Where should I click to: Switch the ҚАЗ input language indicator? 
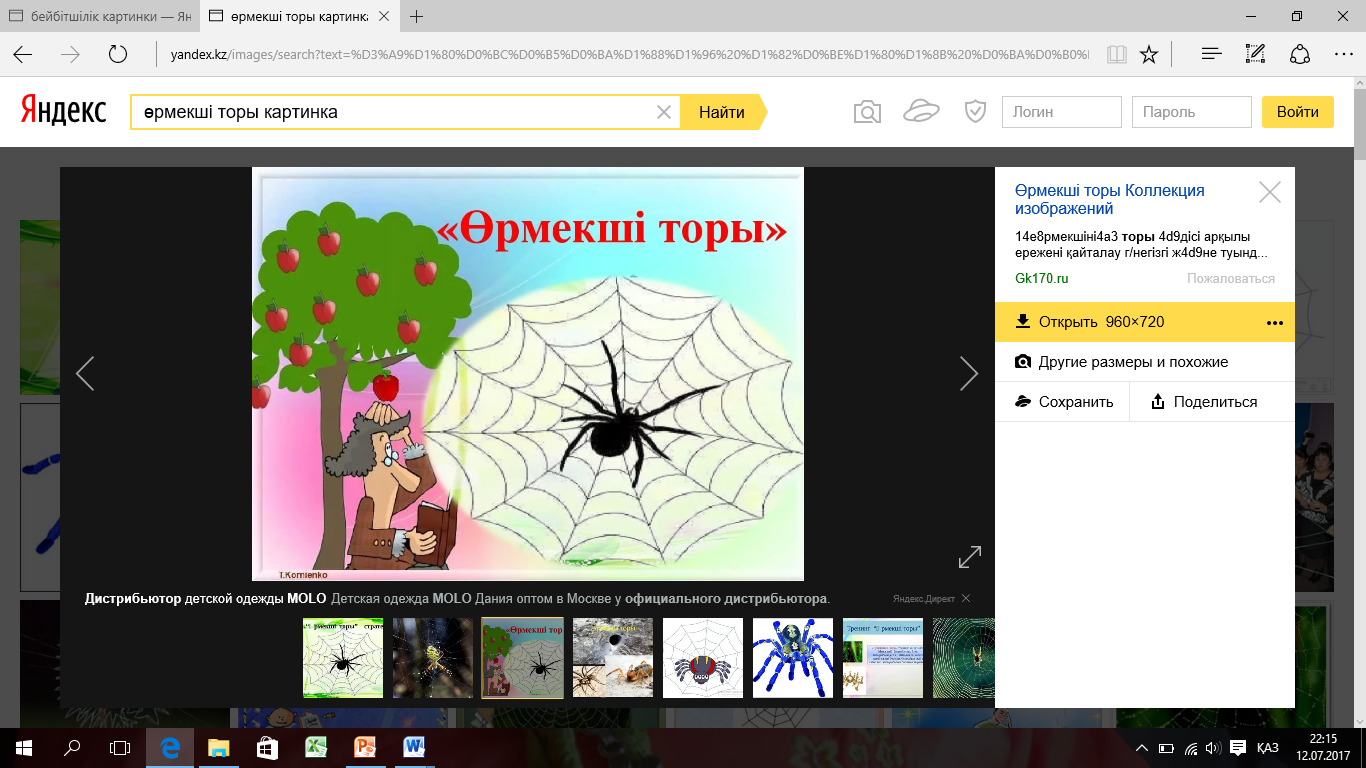coord(1267,747)
